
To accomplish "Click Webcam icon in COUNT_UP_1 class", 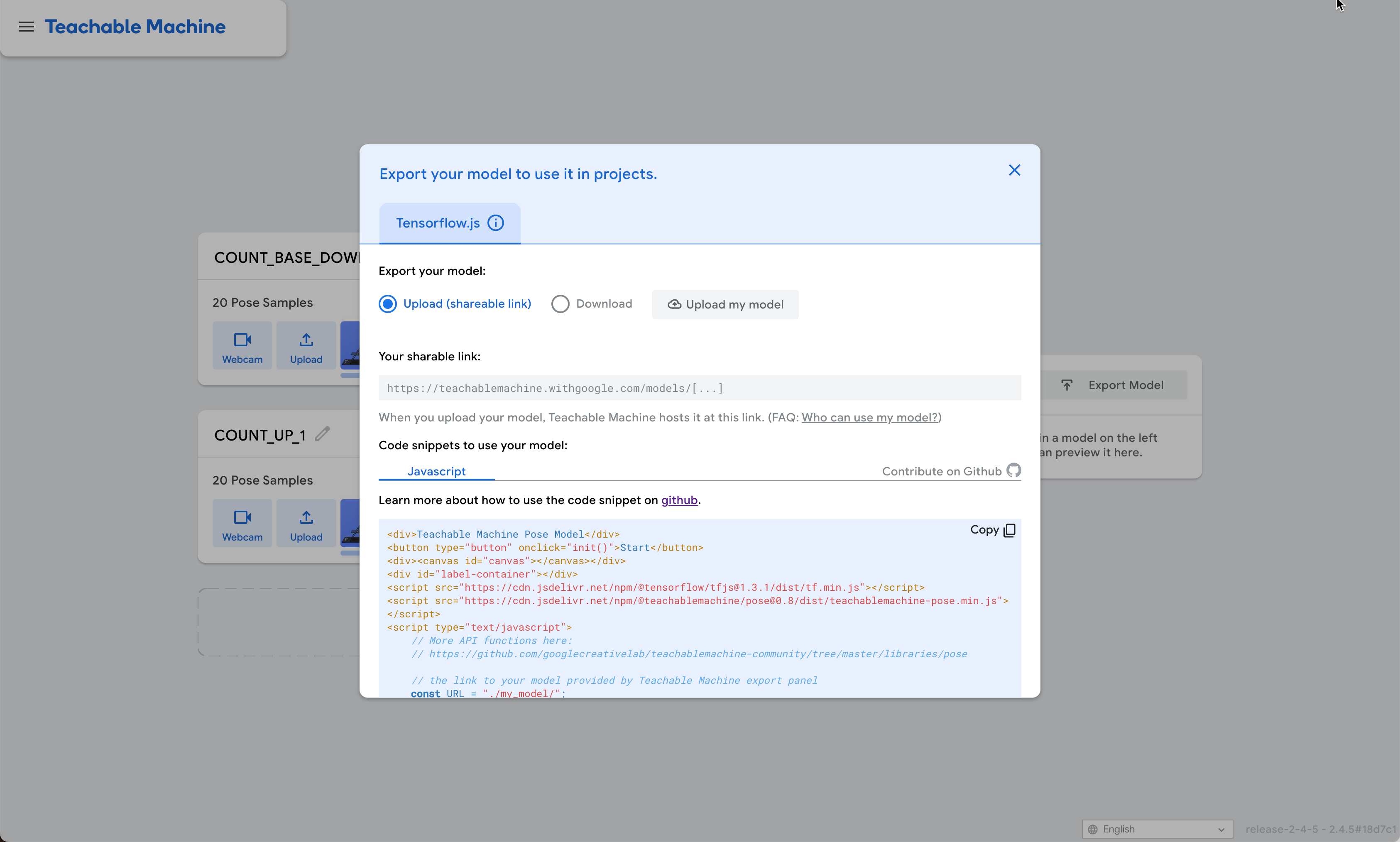I will click(242, 524).
